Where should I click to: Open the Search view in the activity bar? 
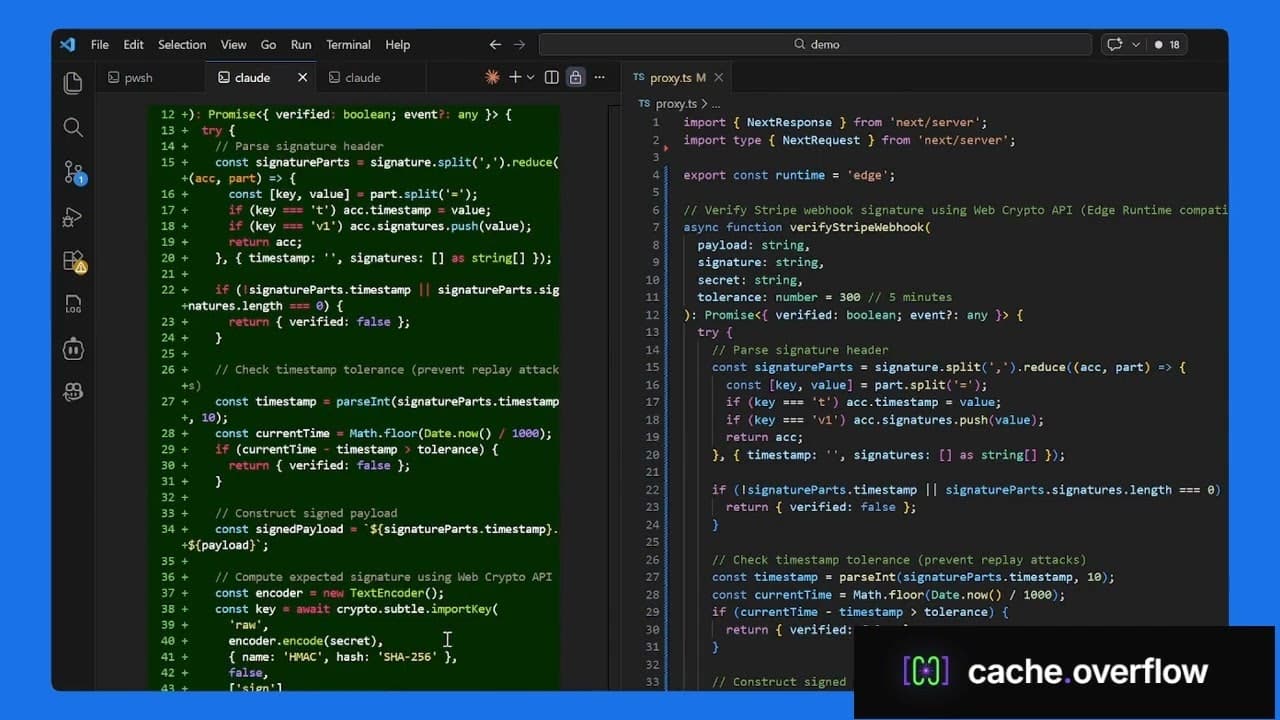pyautogui.click(x=72, y=127)
